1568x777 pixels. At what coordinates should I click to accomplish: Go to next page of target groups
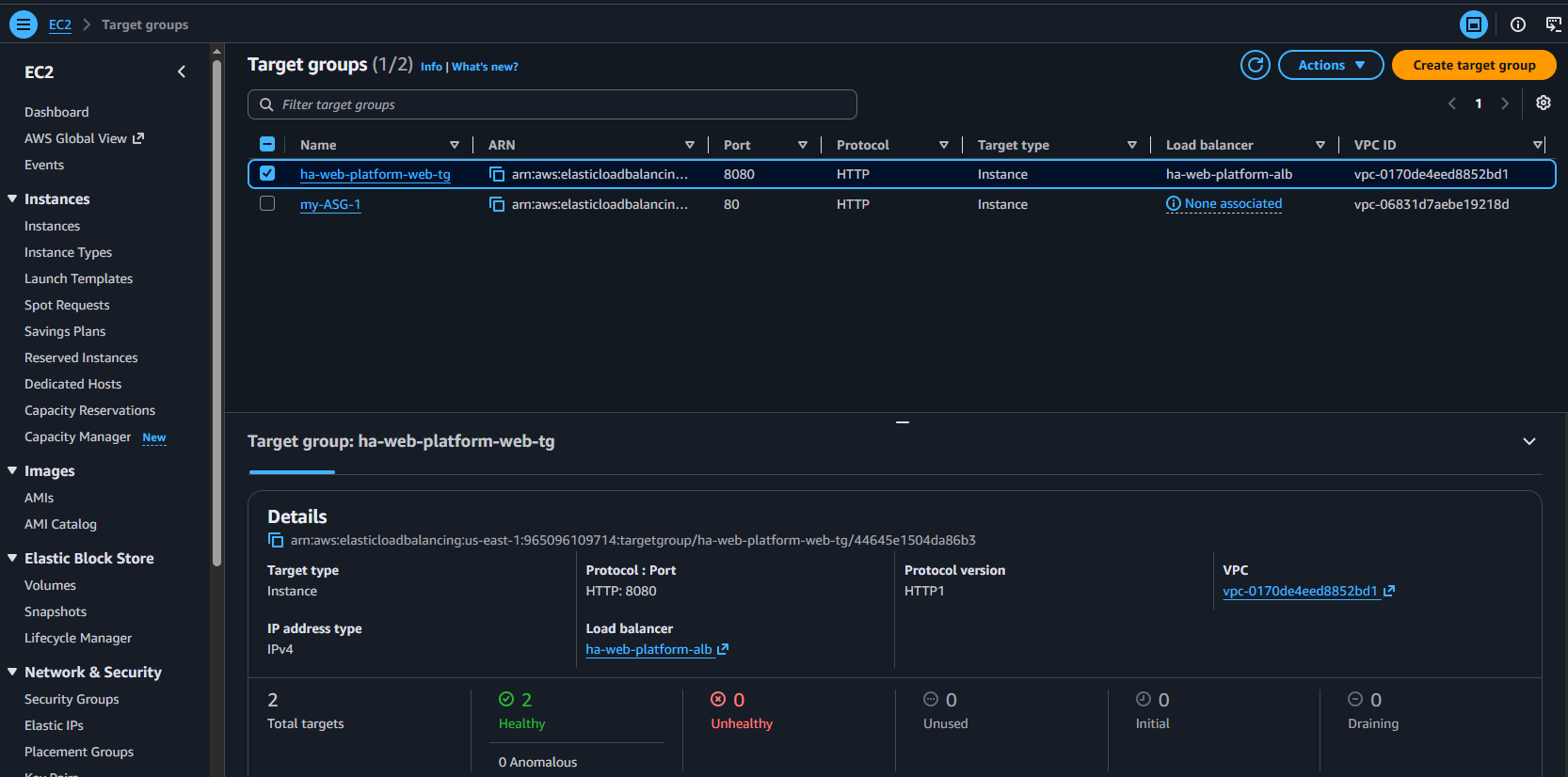coord(1505,103)
